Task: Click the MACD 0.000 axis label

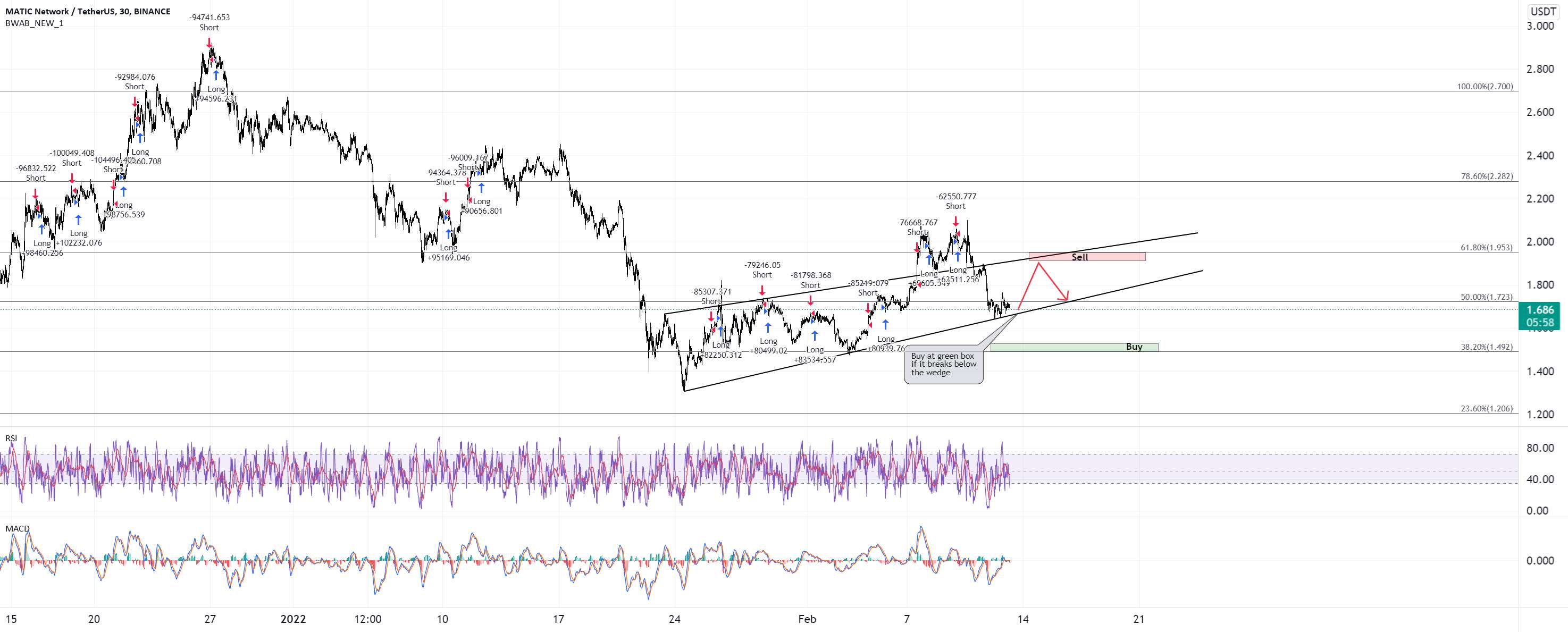Action: coord(1540,561)
